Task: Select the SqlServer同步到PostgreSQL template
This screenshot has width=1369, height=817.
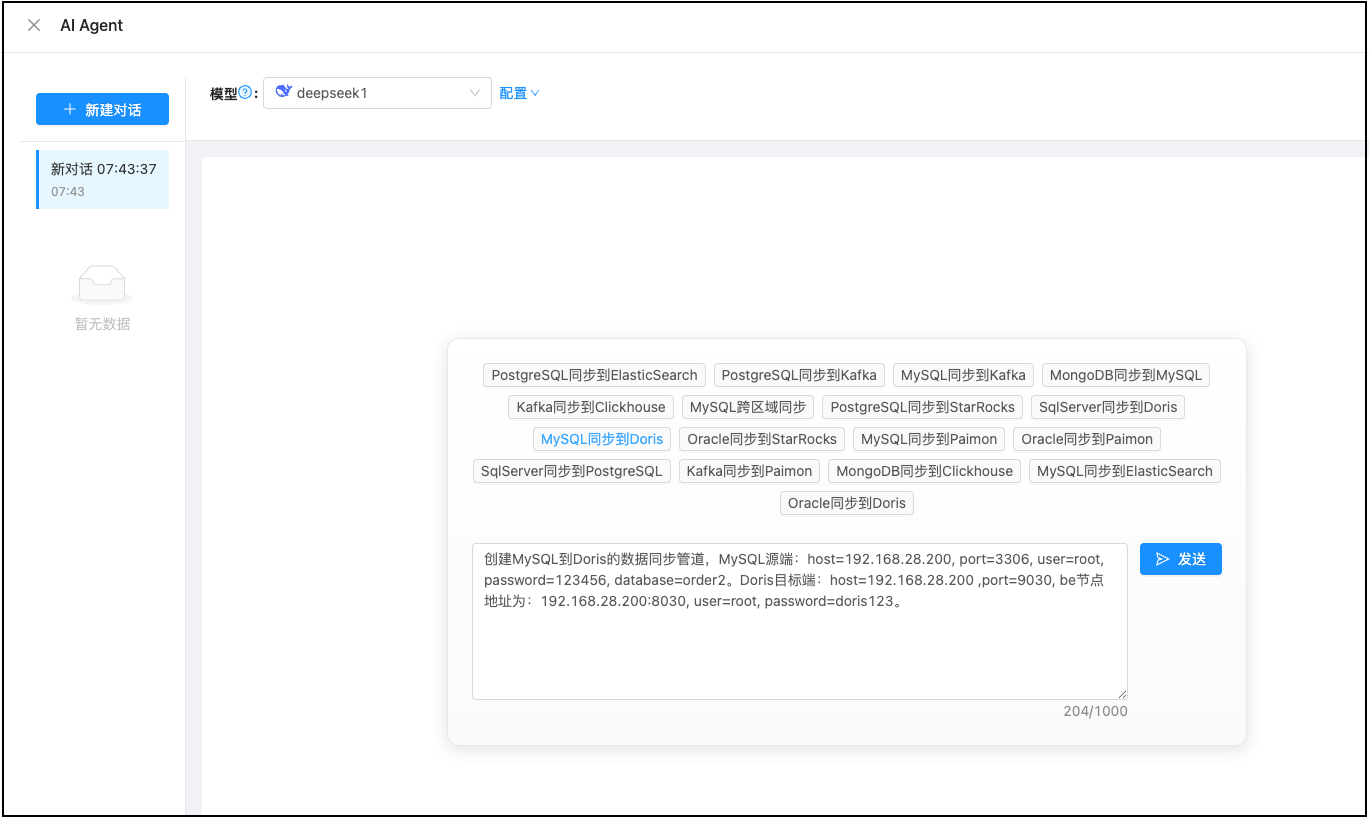Action: tap(571, 471)
